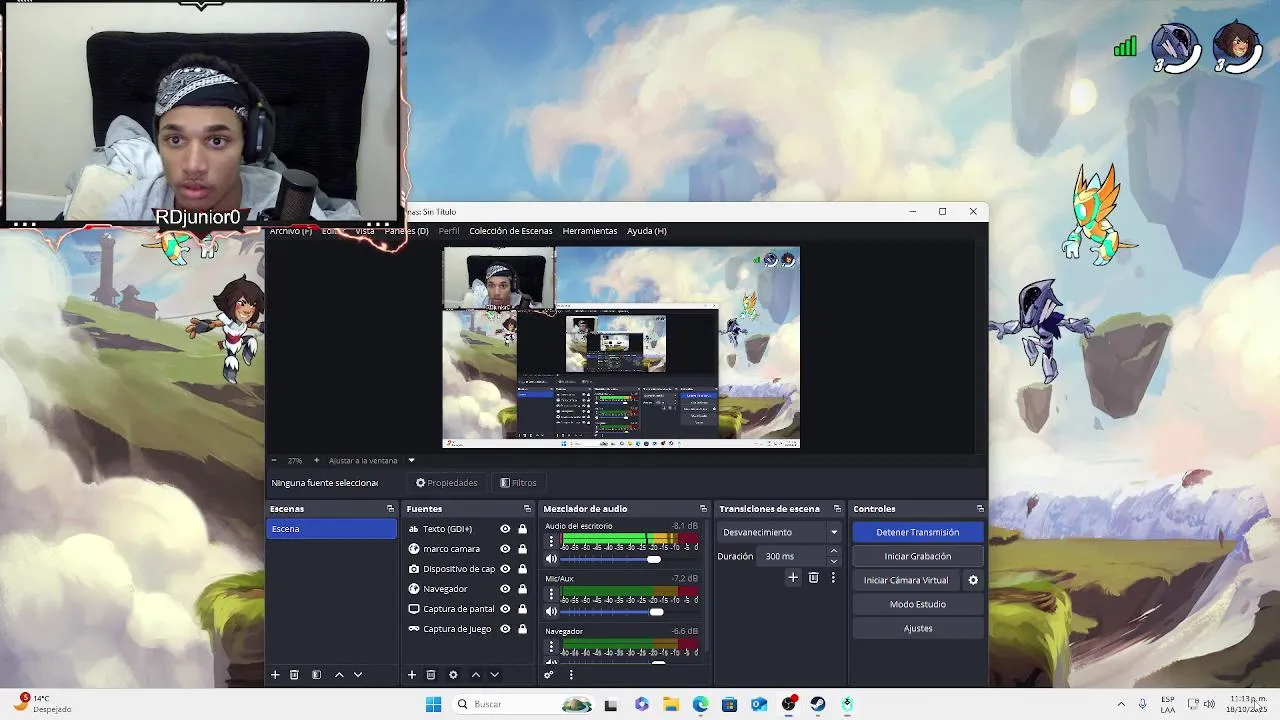1280x720 pixels.
Task: Open Perfil menu
Action: [x=449, y=231]
